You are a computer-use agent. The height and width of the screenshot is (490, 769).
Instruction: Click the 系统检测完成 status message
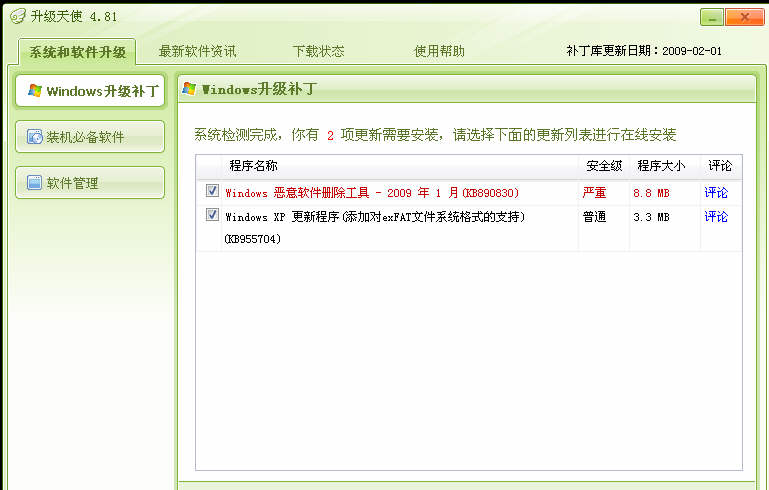435,135
